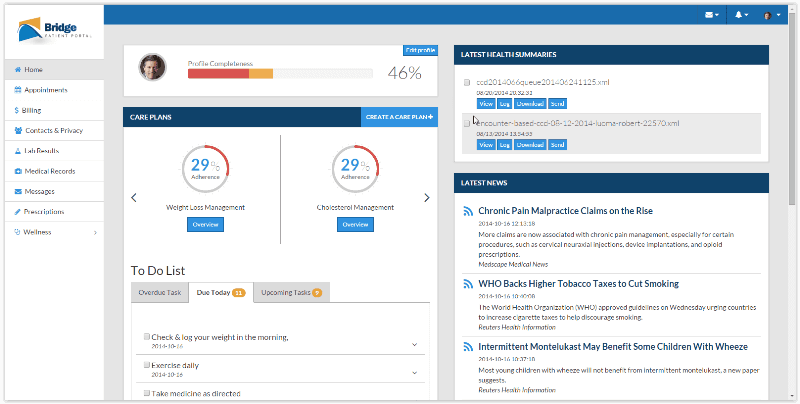Switch to the Overdue Task tab

[160, 293]
